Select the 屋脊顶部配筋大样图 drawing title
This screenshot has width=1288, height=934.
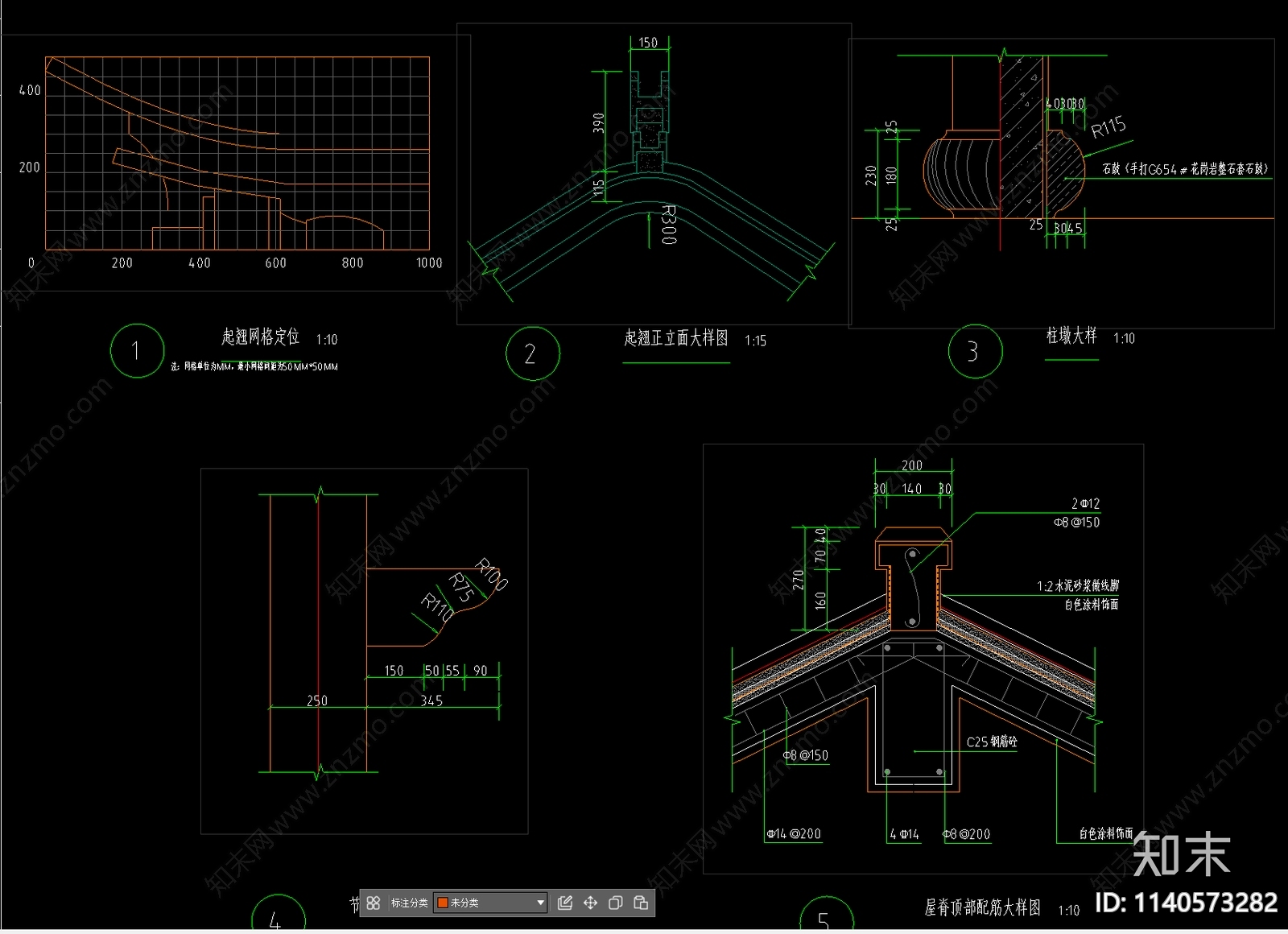click(x=982, y=907)
